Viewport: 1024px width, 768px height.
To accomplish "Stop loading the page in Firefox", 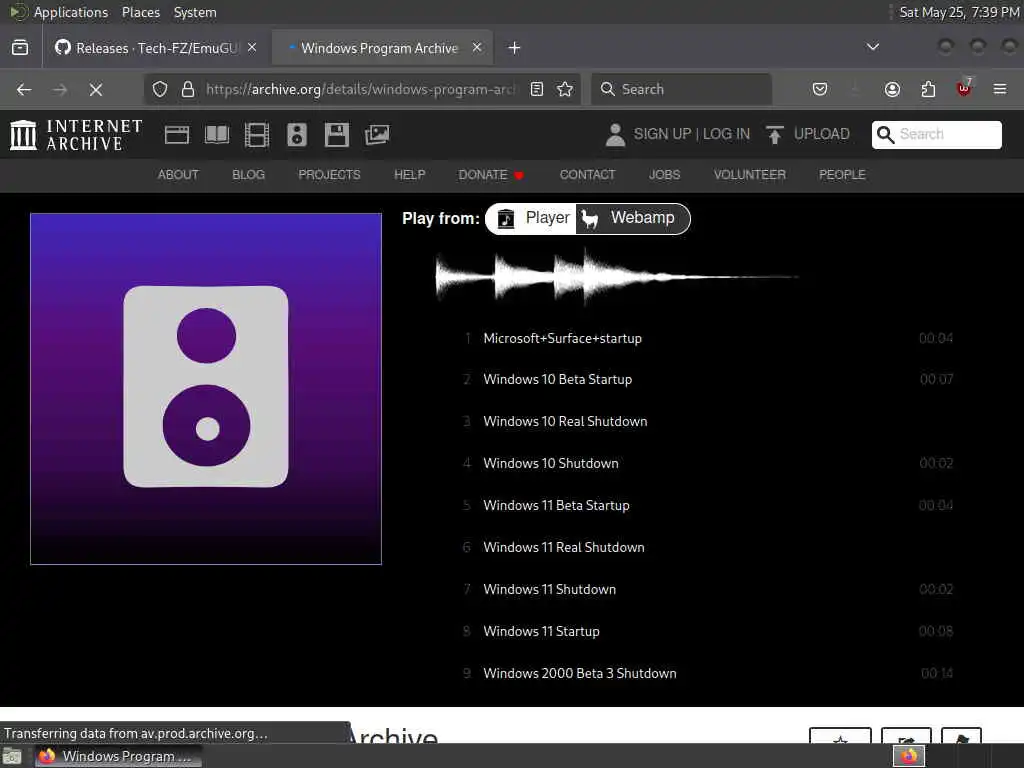I will tap(96, 89).
